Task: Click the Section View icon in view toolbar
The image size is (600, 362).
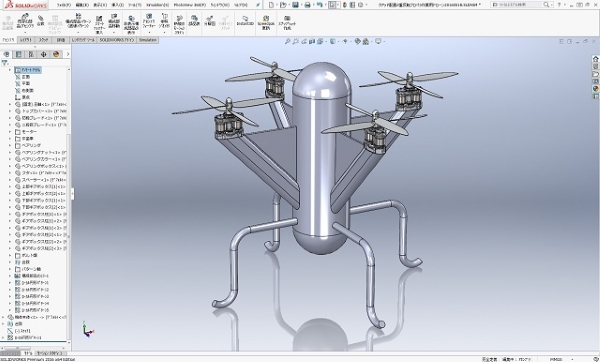Action: click(312, 41)
